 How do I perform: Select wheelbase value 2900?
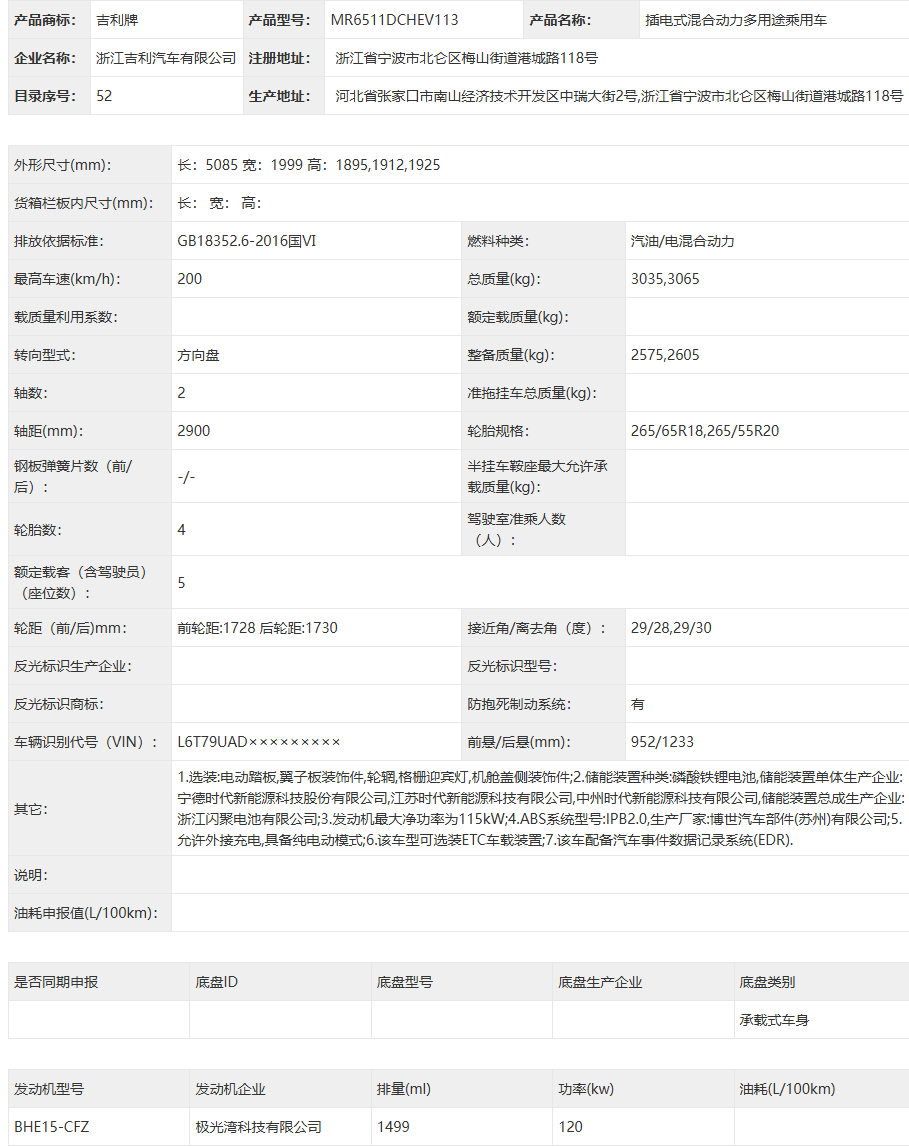tap(194, 431)
